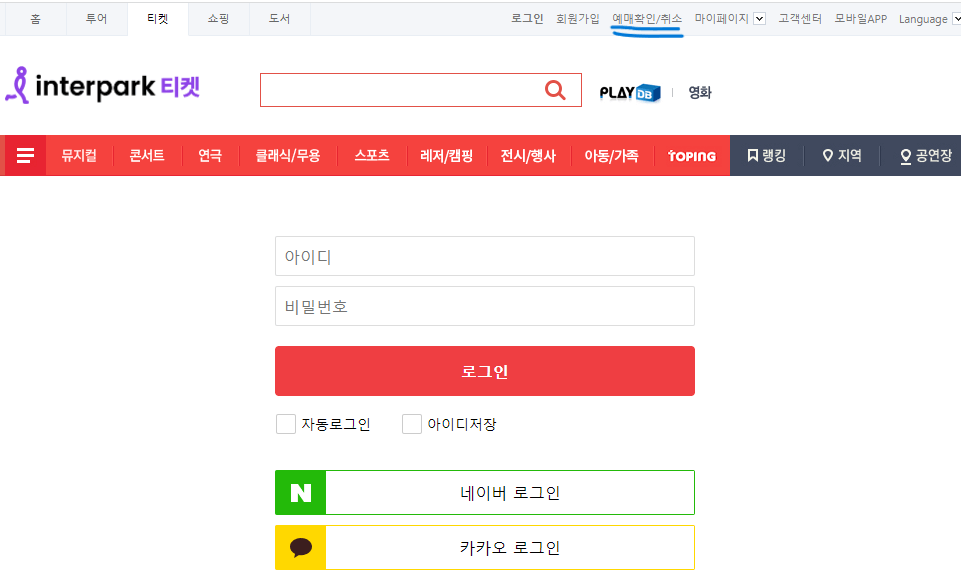Open the 콘서트 category
This screenshot has width=961, height=577.
(x=147, y=156)
